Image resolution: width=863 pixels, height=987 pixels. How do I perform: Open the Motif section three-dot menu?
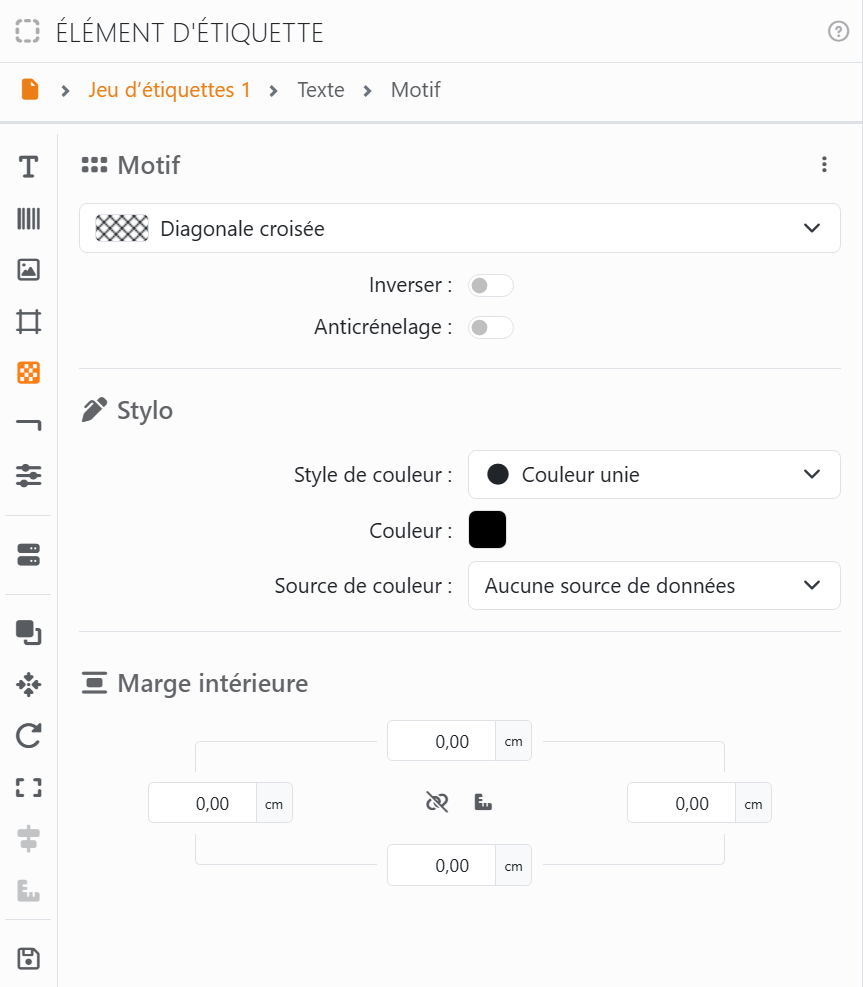pyautogui.click(x=824, y=165)
